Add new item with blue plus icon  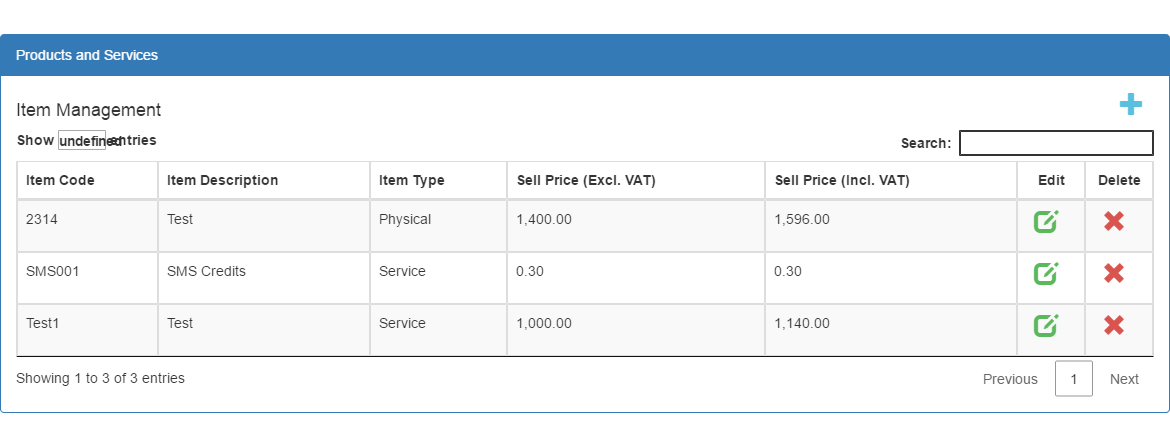(1130, 105)
